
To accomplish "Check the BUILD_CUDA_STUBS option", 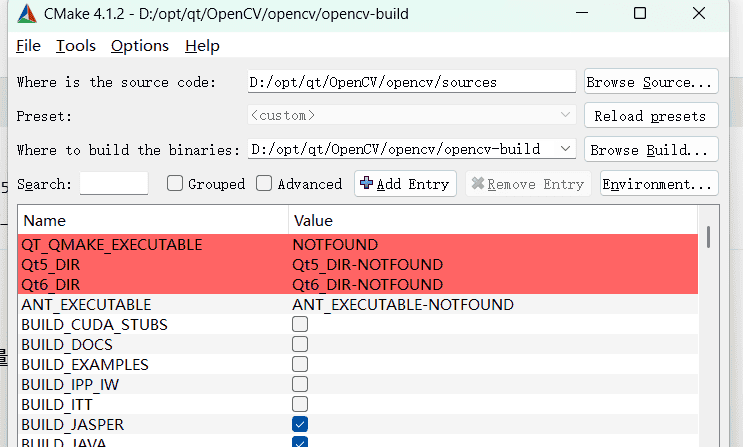I will click(300, 324).
